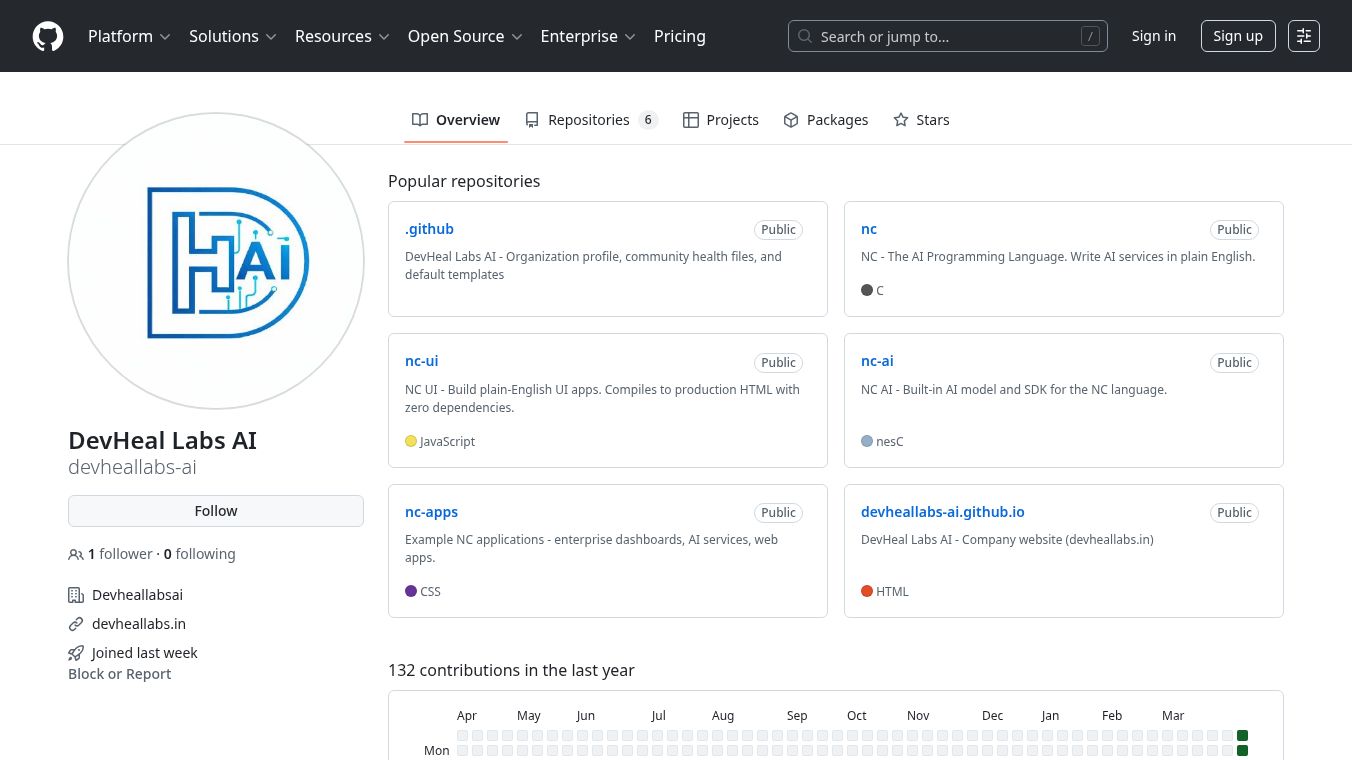Click the Projects tab table icon
Screen dimensions: 1352x760
coord(691,120)
